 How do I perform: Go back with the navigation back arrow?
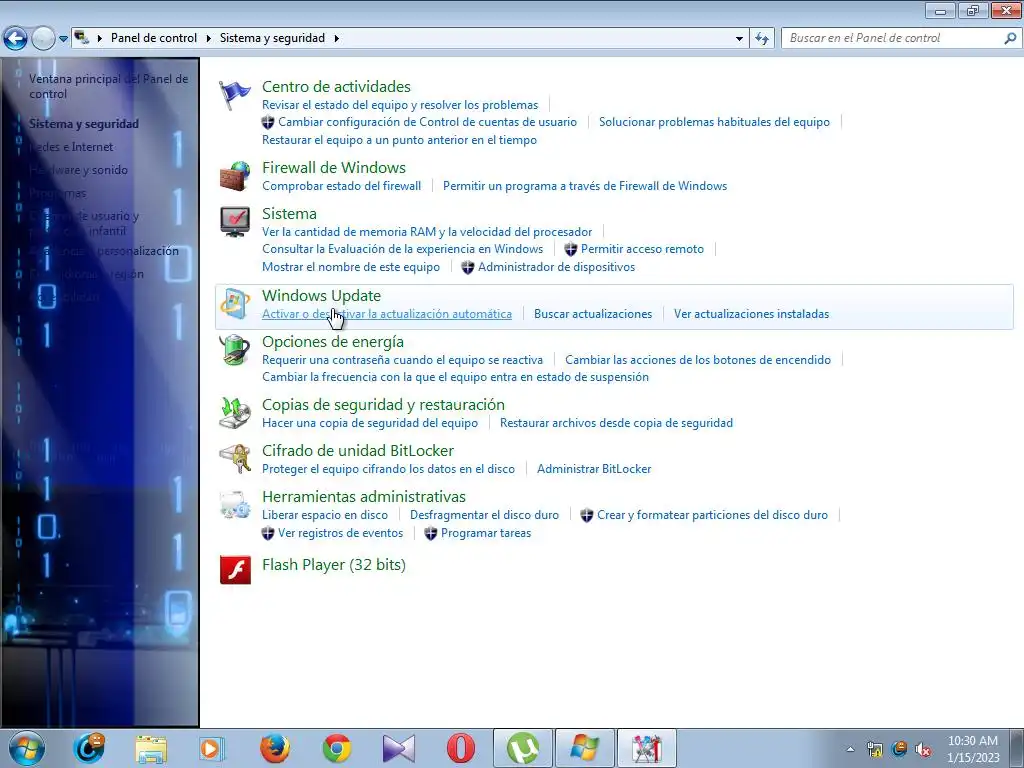point(15,39)
